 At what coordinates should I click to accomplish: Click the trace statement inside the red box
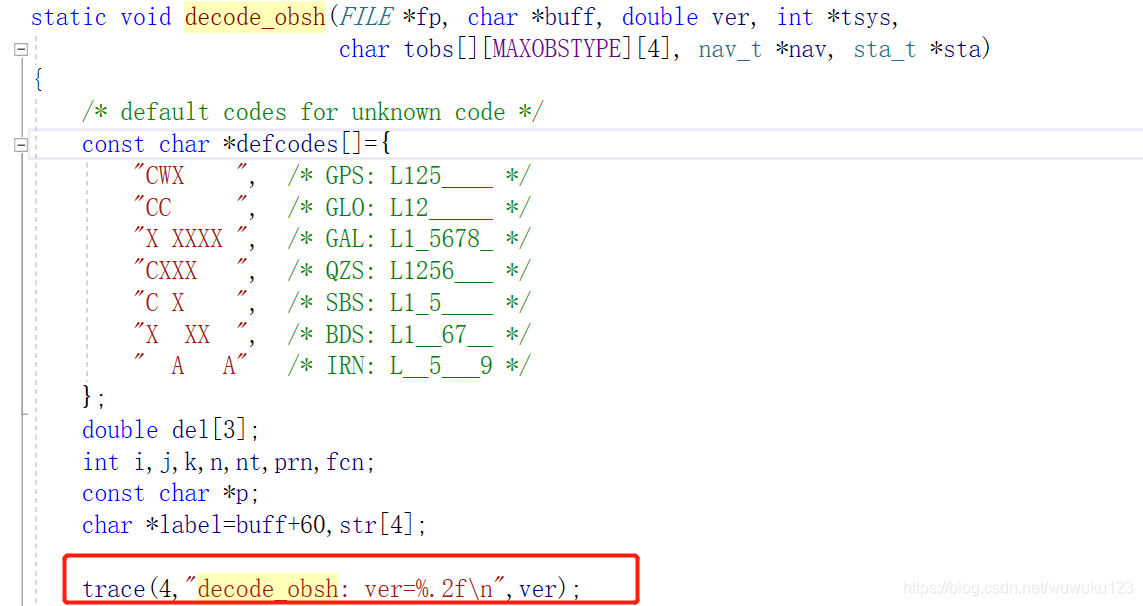330,589
